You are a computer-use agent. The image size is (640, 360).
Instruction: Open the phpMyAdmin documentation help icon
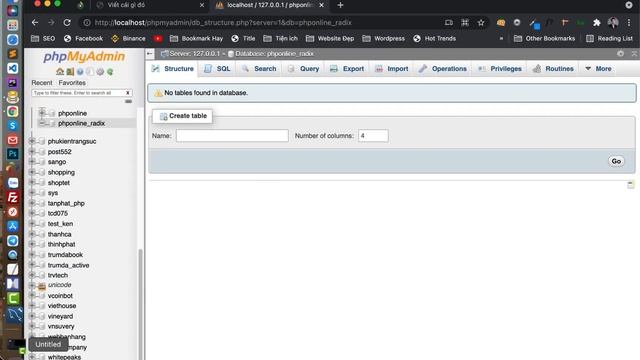click(80, 71)
